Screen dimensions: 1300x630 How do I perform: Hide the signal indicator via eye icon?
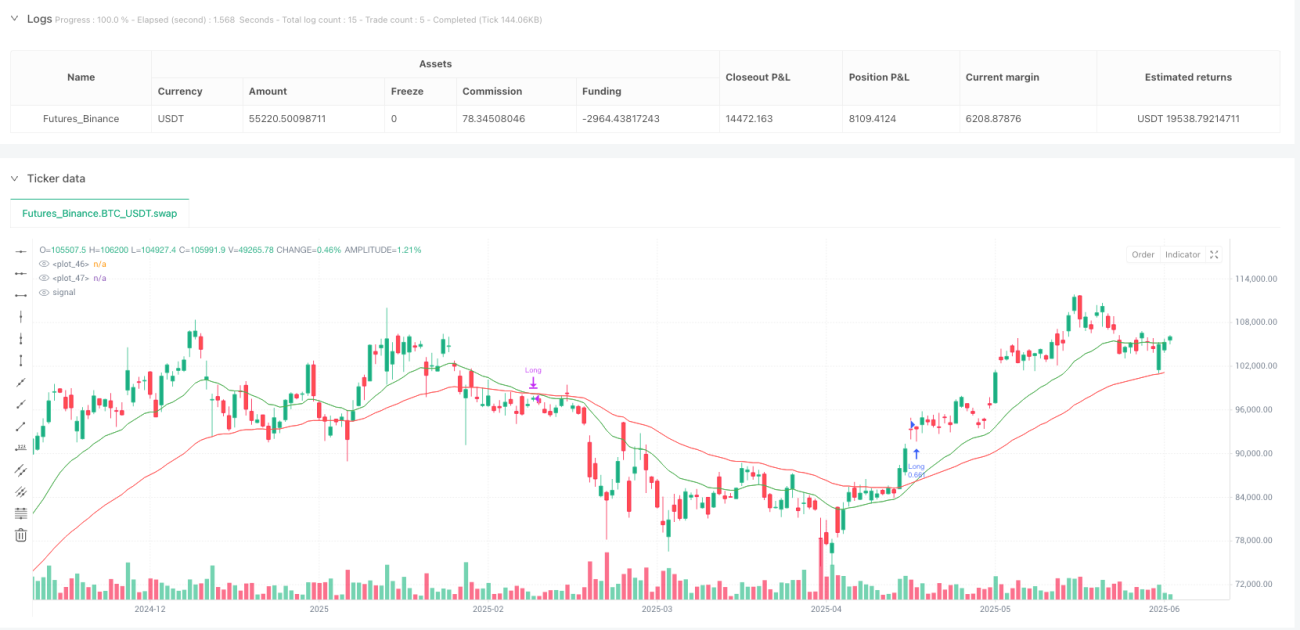point(43,292)
